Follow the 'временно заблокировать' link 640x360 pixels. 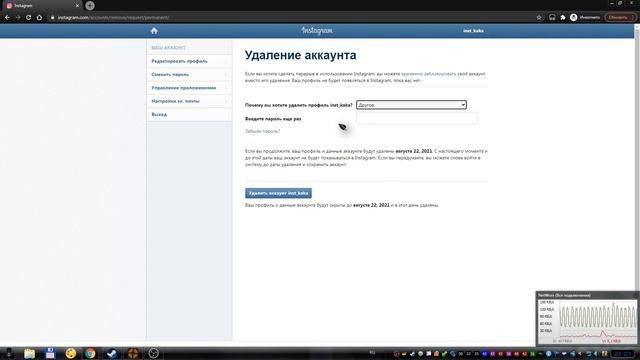click(429, 74)
